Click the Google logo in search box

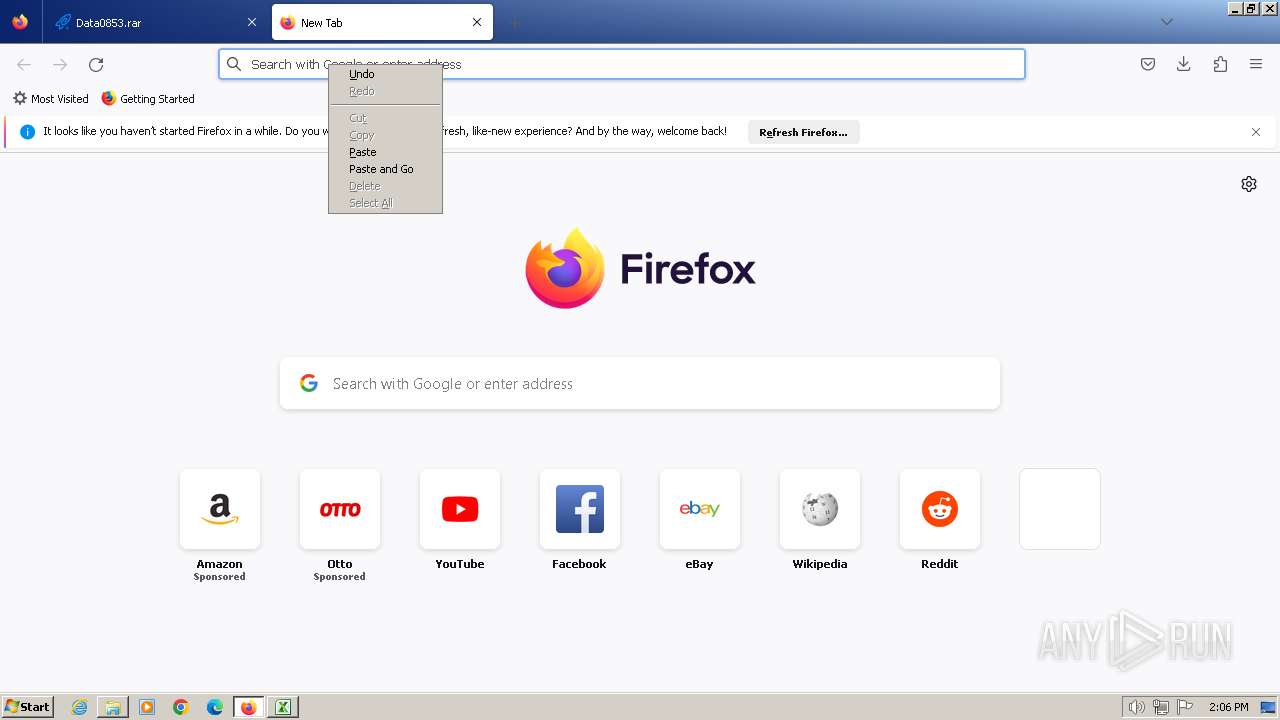(x=309, y=383)
